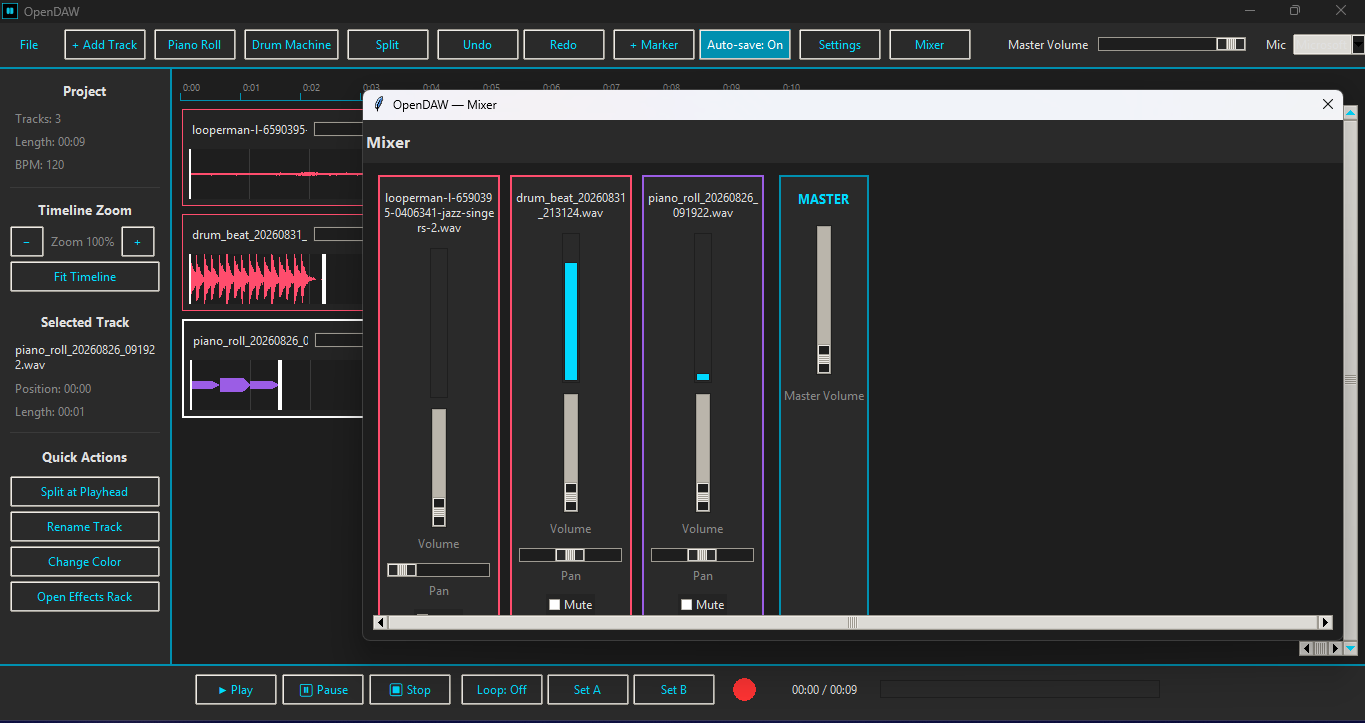Adjust the drum_beat channel Pan slider
Image resolution: width=1365 pixels, height=723 pixels.
(x=571, y=555)
